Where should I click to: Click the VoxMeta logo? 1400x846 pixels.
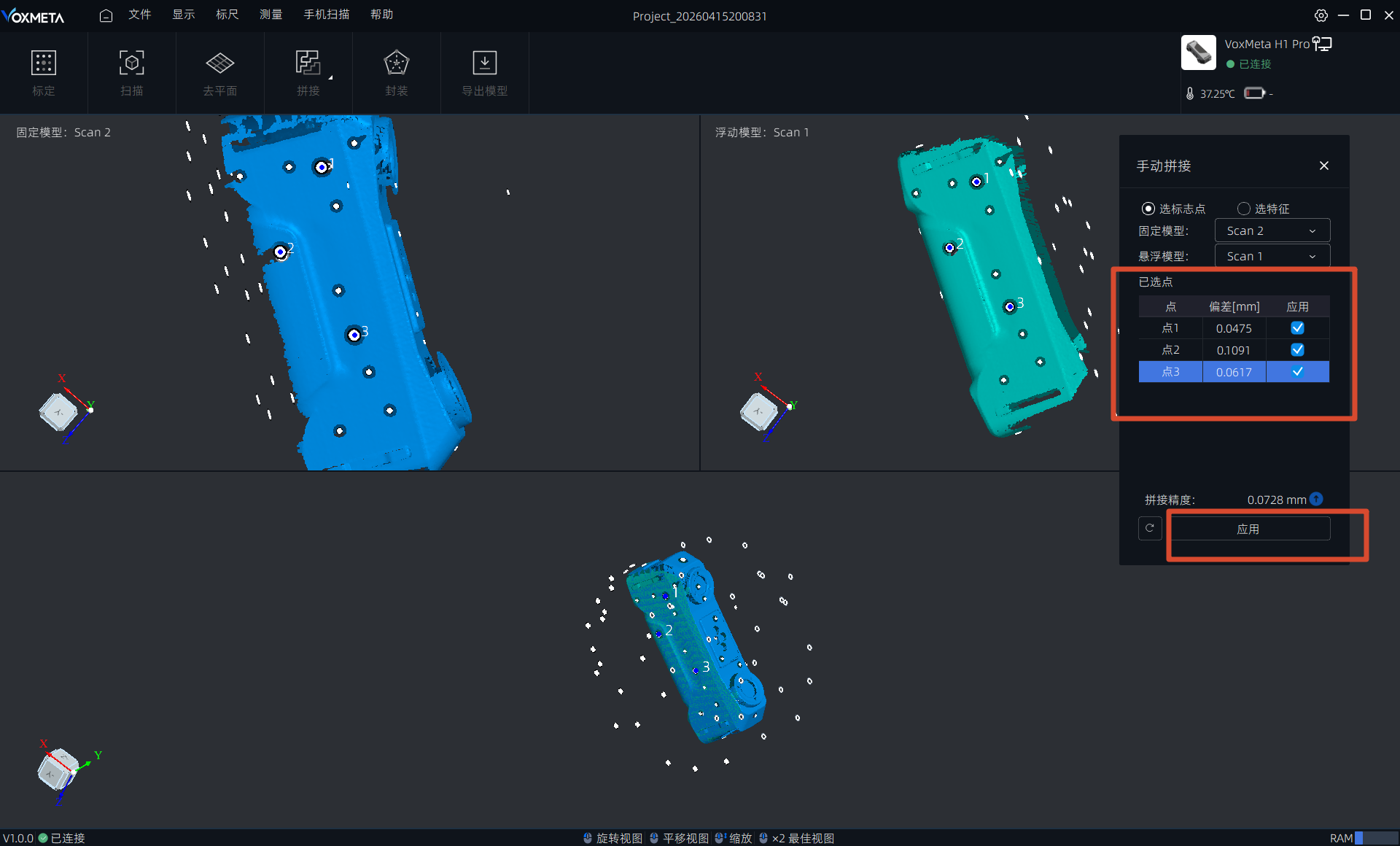[33, 16]
